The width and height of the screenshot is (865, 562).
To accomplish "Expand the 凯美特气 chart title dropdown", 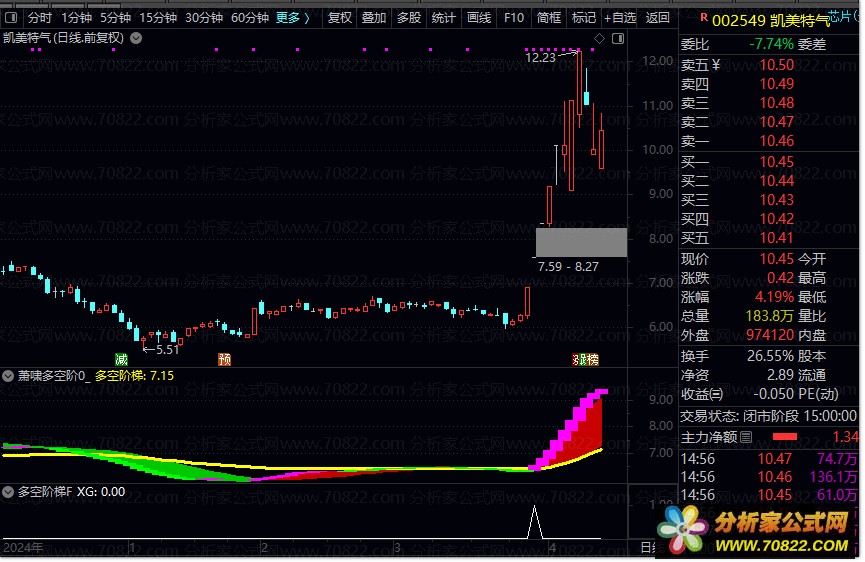I will 136,38.
